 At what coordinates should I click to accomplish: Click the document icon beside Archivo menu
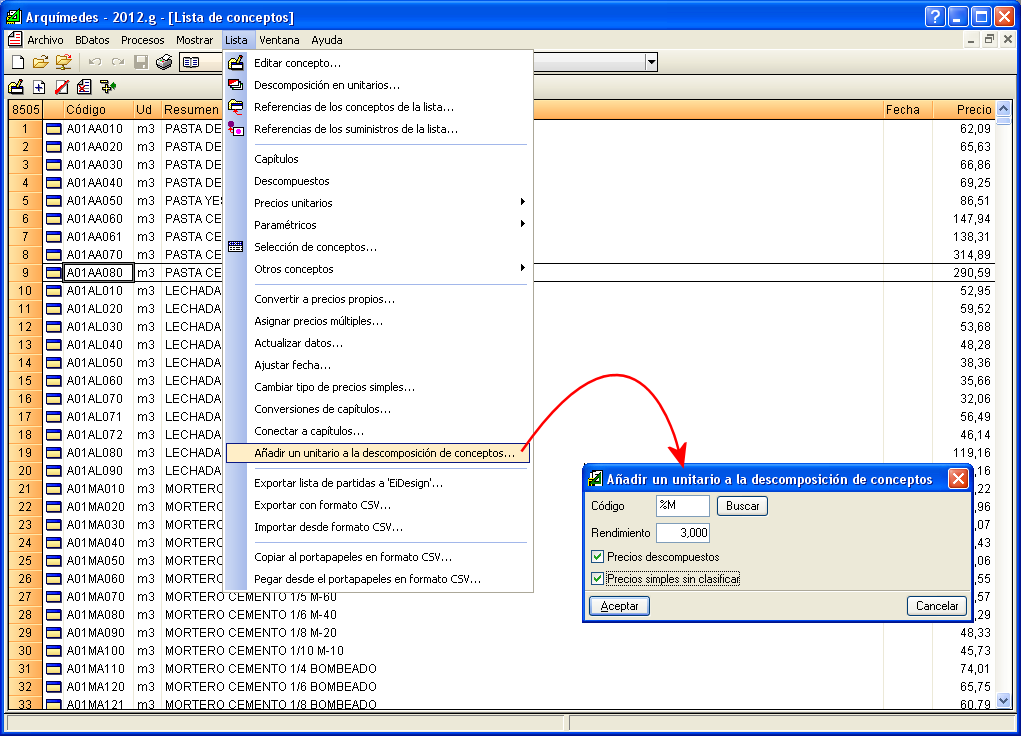point(14,40)
